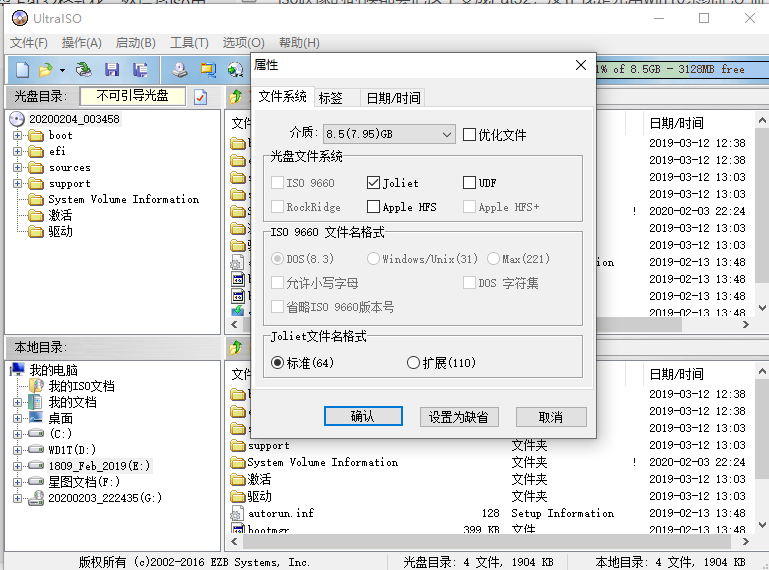Click the local pane horizontal scrollbar thumb

point(487,542)
